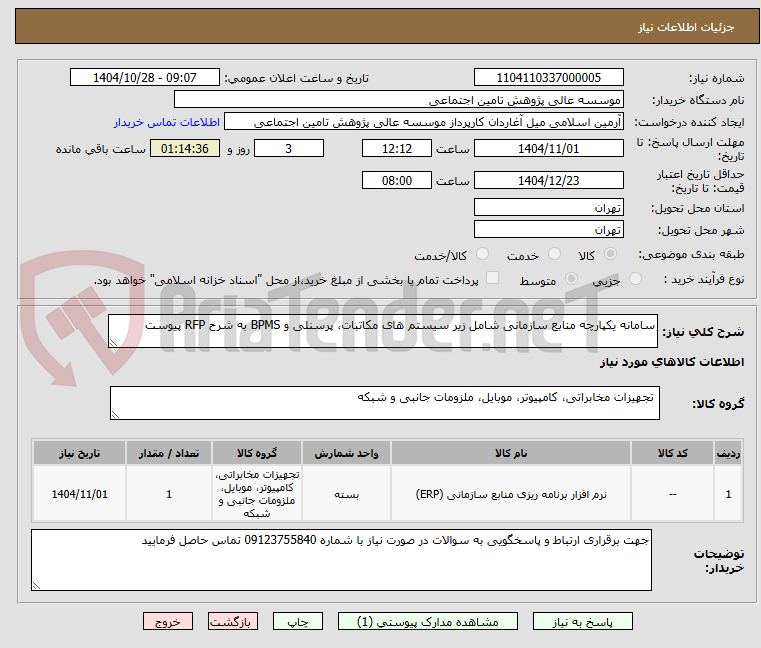The image size is (761, 648).
Task: Select the 'متوسط' purchase type radio
Action: click(571, 279)
